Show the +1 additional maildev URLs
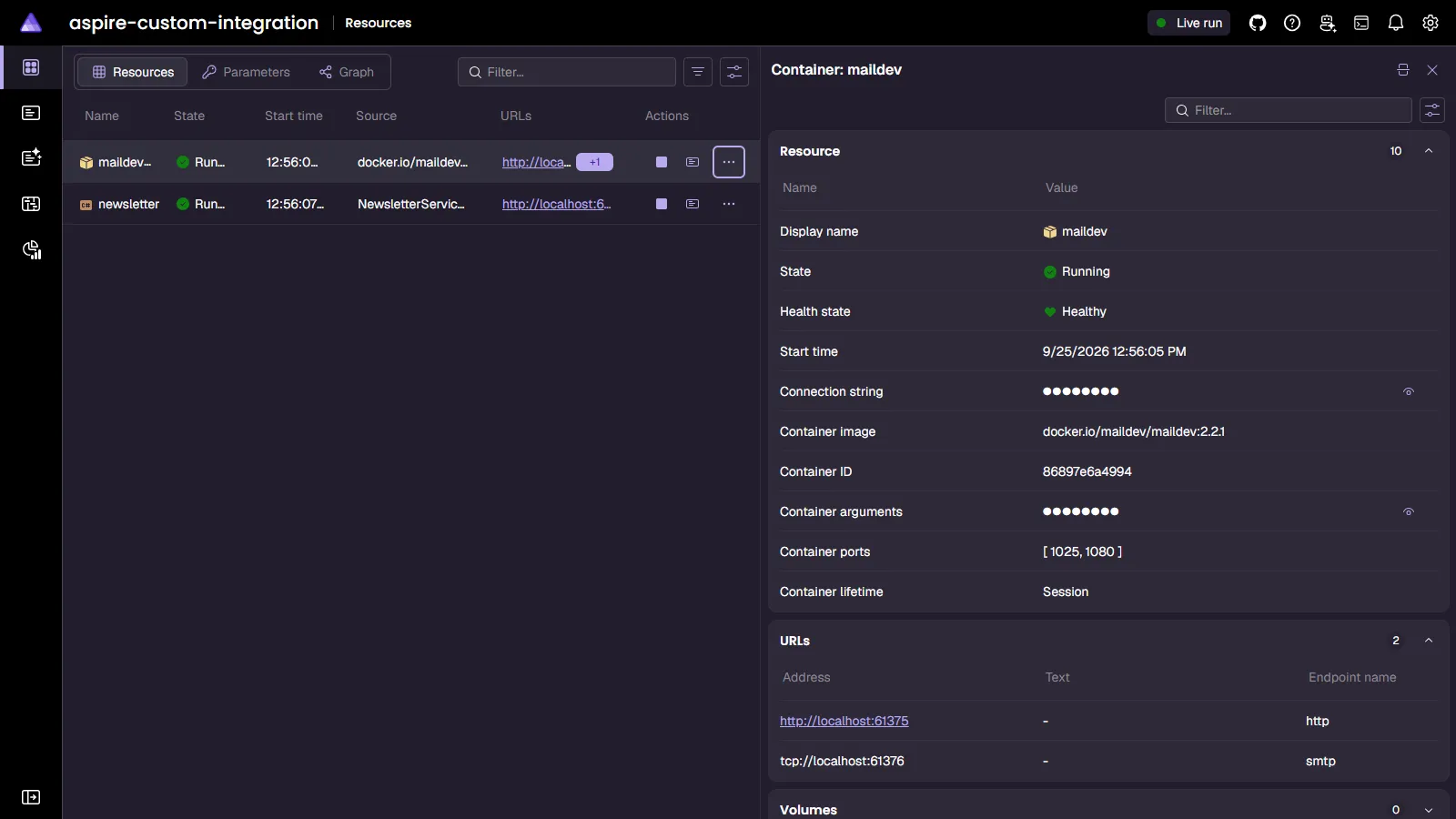Viewport: 1456px width, 819px height. click(594, 162)
